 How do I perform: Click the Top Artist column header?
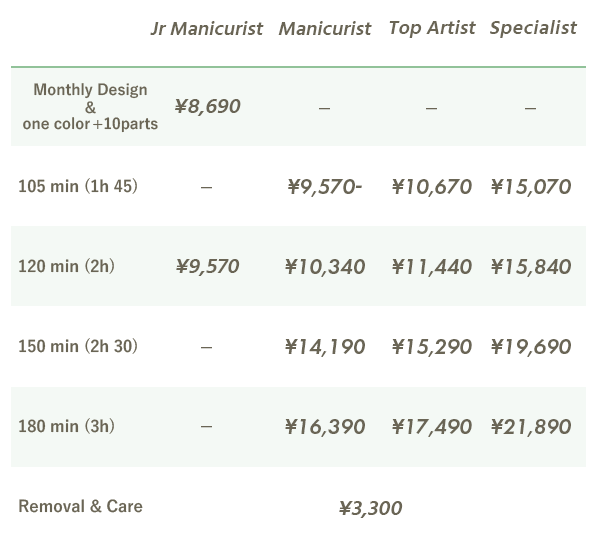pos(431,28)
